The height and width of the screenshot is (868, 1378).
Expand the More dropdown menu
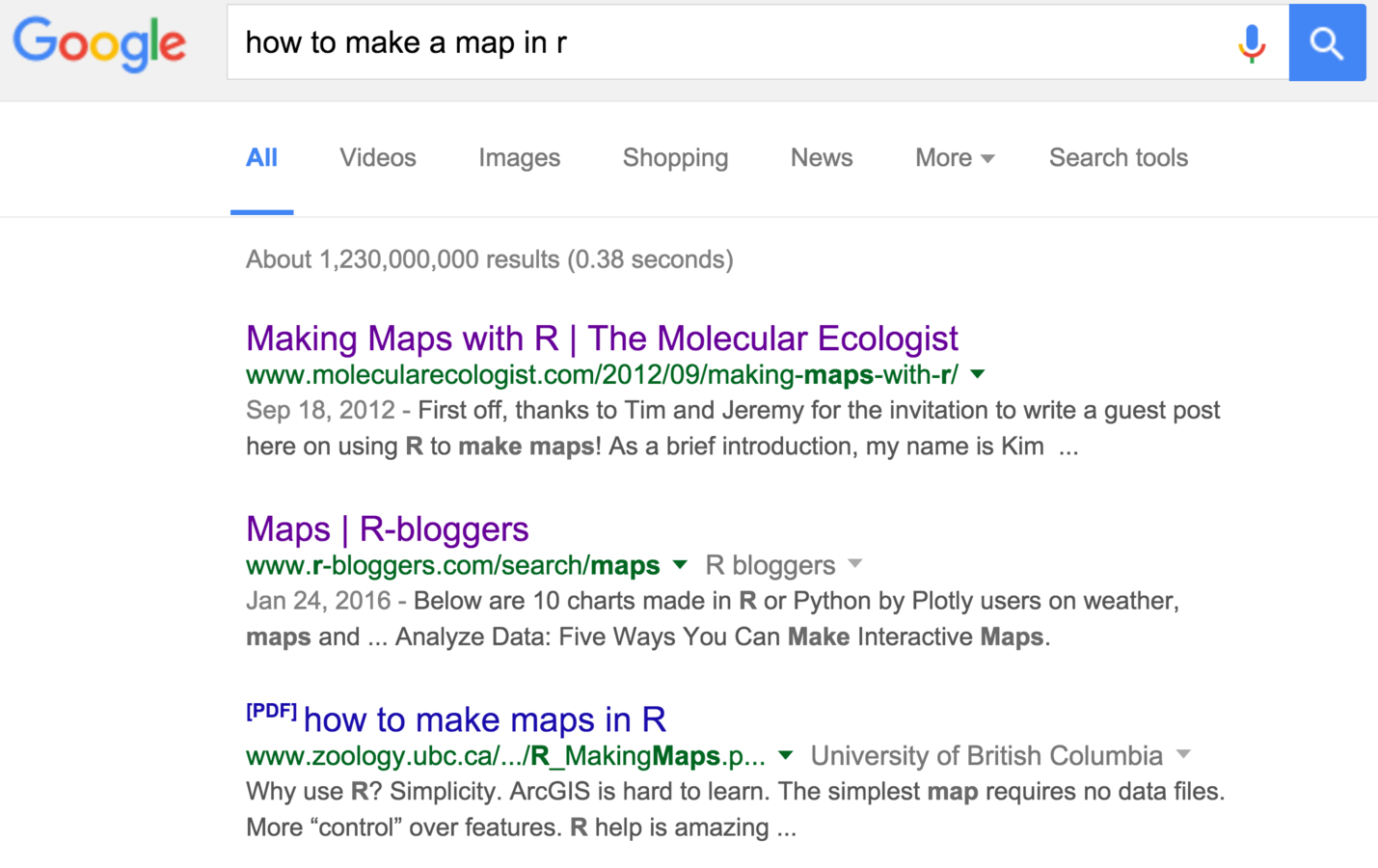tap(955, 158)
